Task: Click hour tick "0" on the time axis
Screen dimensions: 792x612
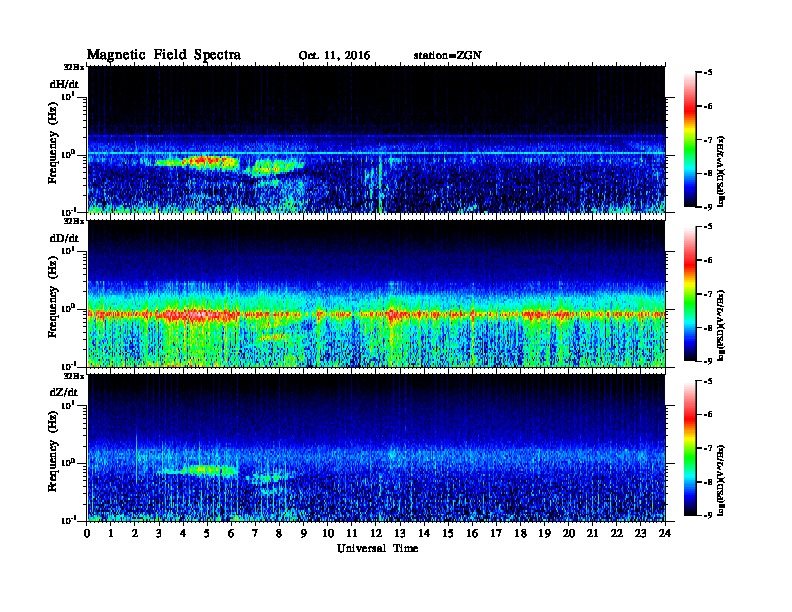Action: [x=87, y=534]
